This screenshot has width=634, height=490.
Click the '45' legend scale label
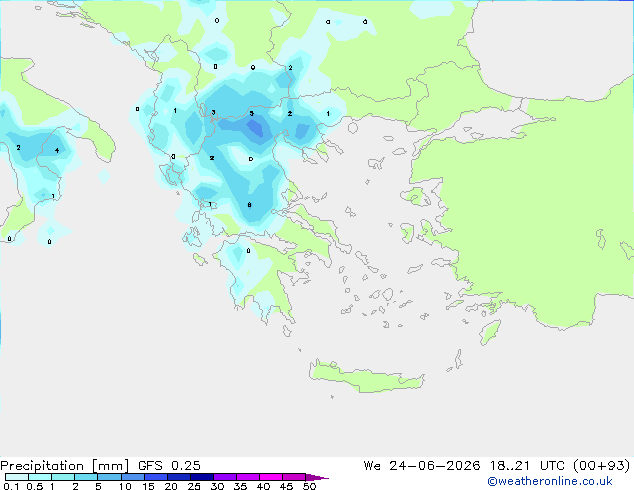pyautogui.click(x=286, y=486)
